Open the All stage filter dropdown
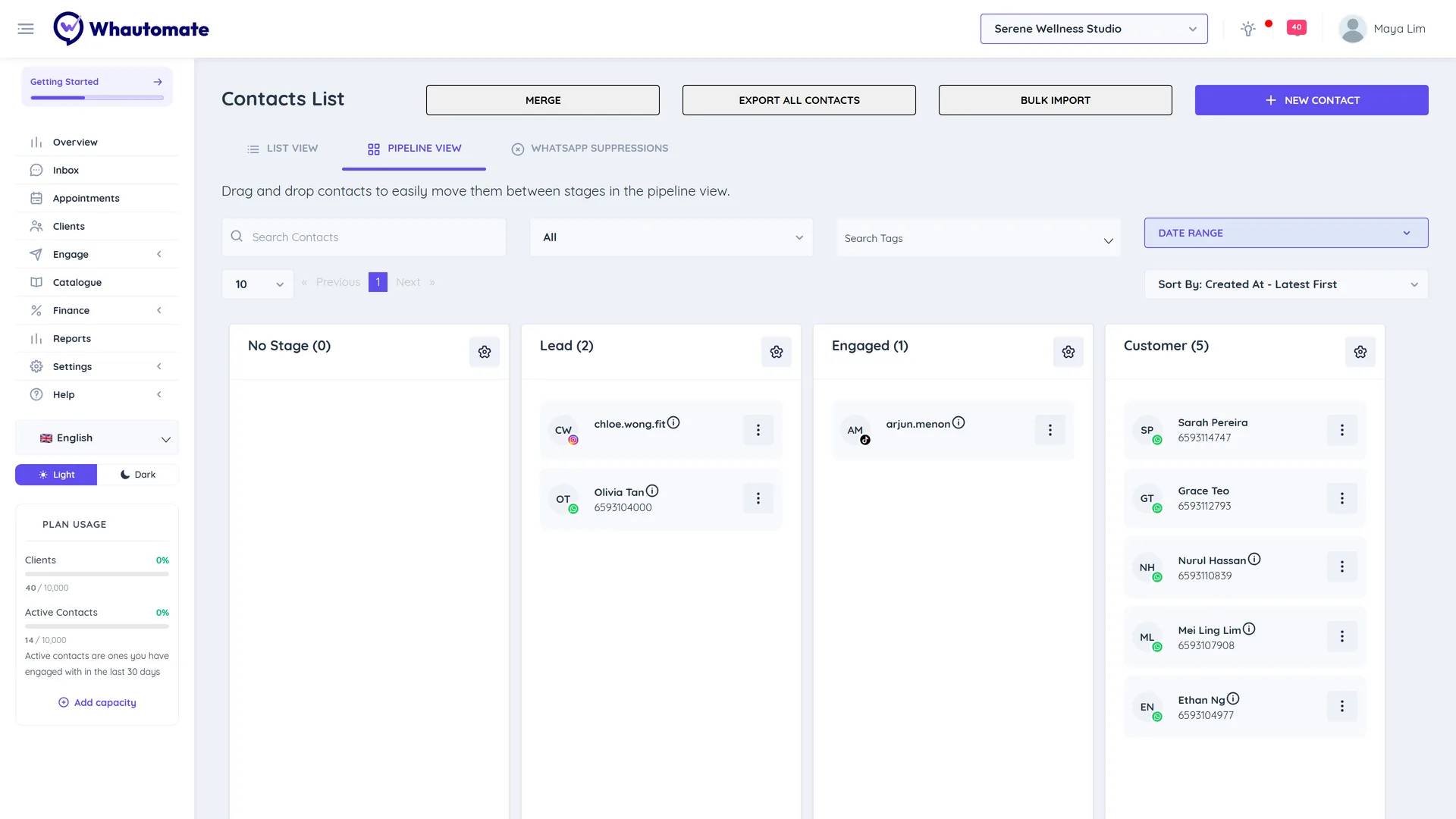Viewport: 1456px width, 819px height. 671,237
